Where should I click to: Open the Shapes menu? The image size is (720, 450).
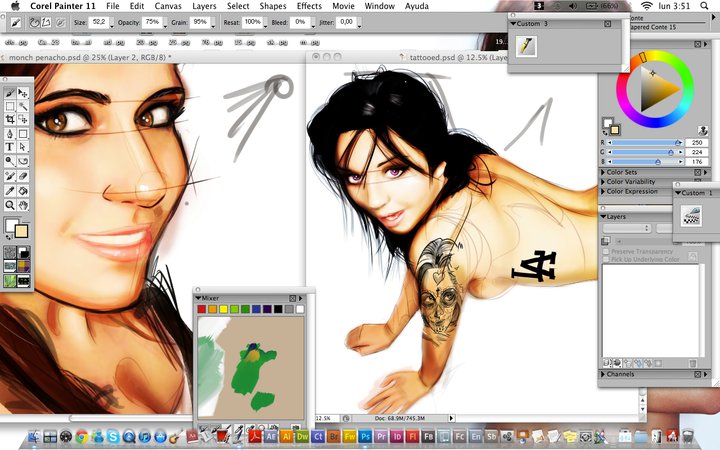[x=273, y=6]
